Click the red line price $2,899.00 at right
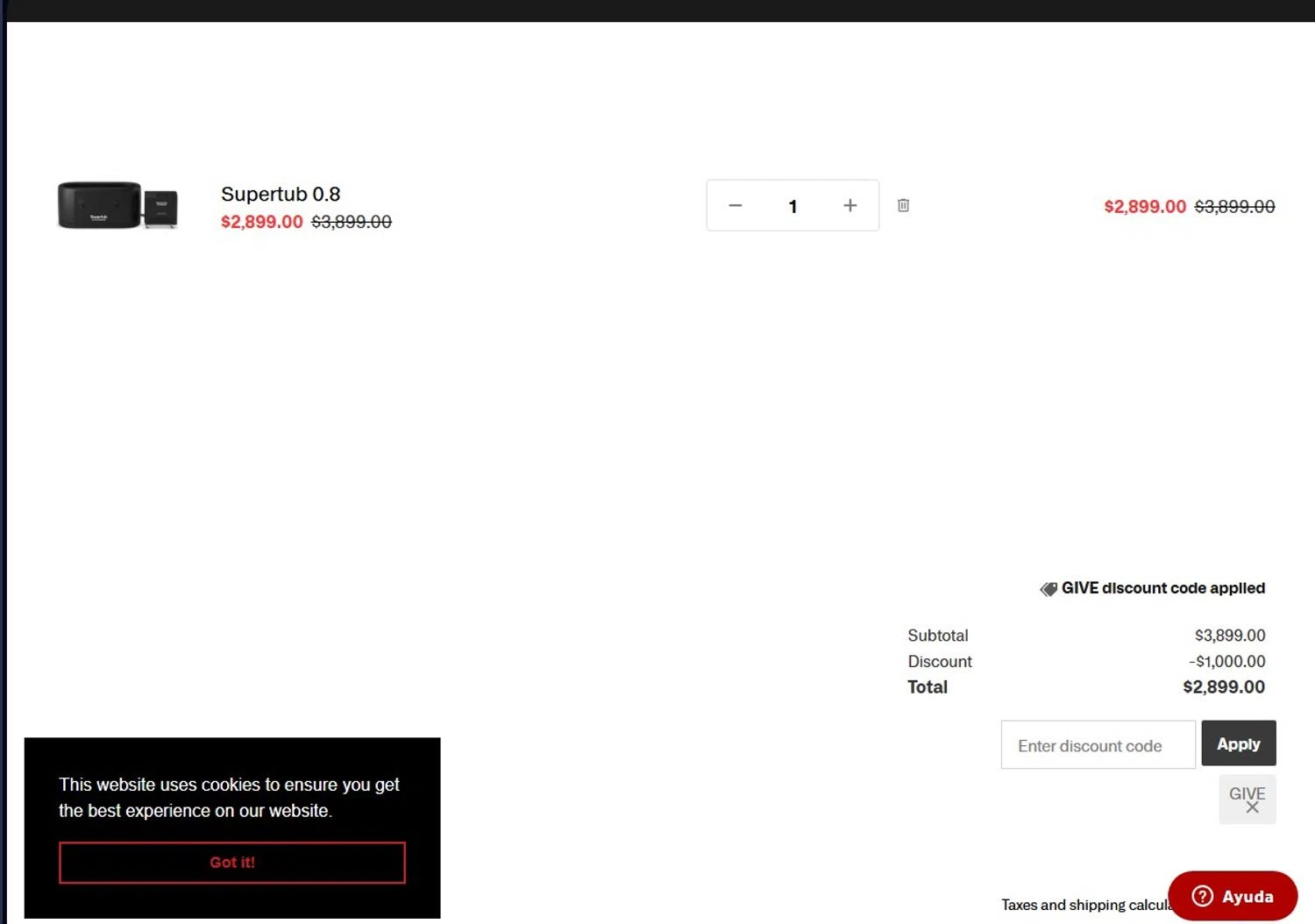Screen dimensions: 1315x924 [1144, 207]
